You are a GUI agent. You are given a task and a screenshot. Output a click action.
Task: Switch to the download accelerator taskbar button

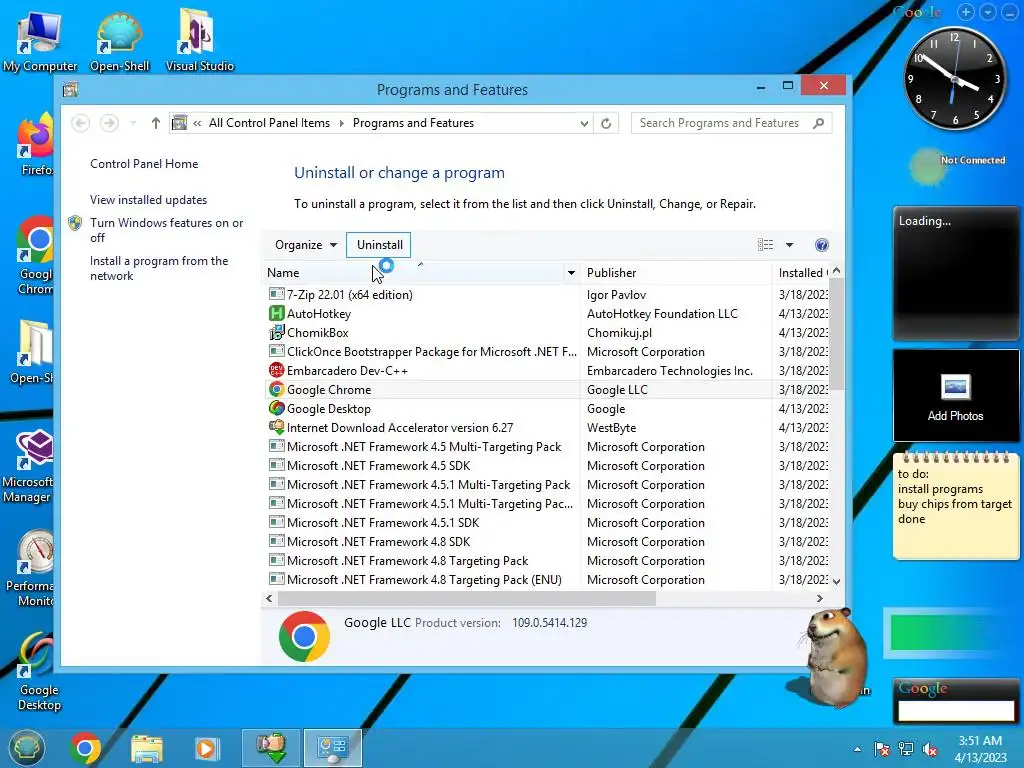pyautogui.click(x=271, y=748)
